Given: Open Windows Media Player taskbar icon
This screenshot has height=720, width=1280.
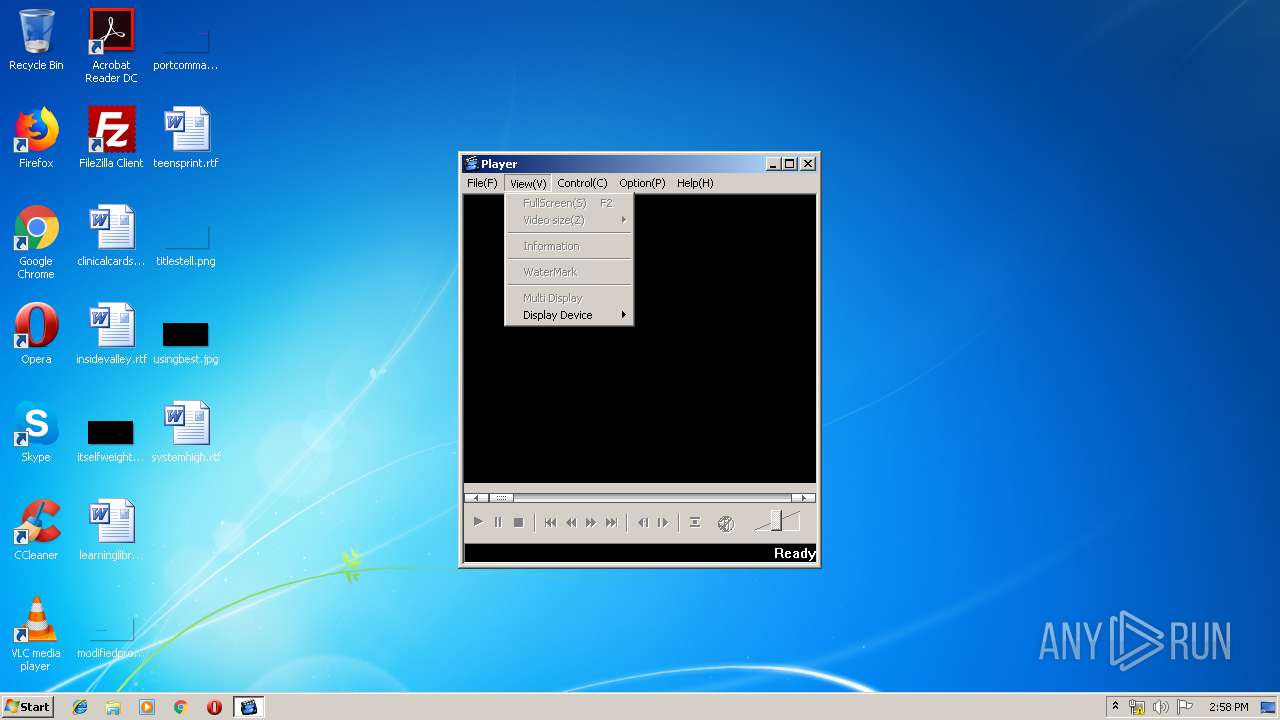Looking at the screenshot, I should [x=147, y=707].
